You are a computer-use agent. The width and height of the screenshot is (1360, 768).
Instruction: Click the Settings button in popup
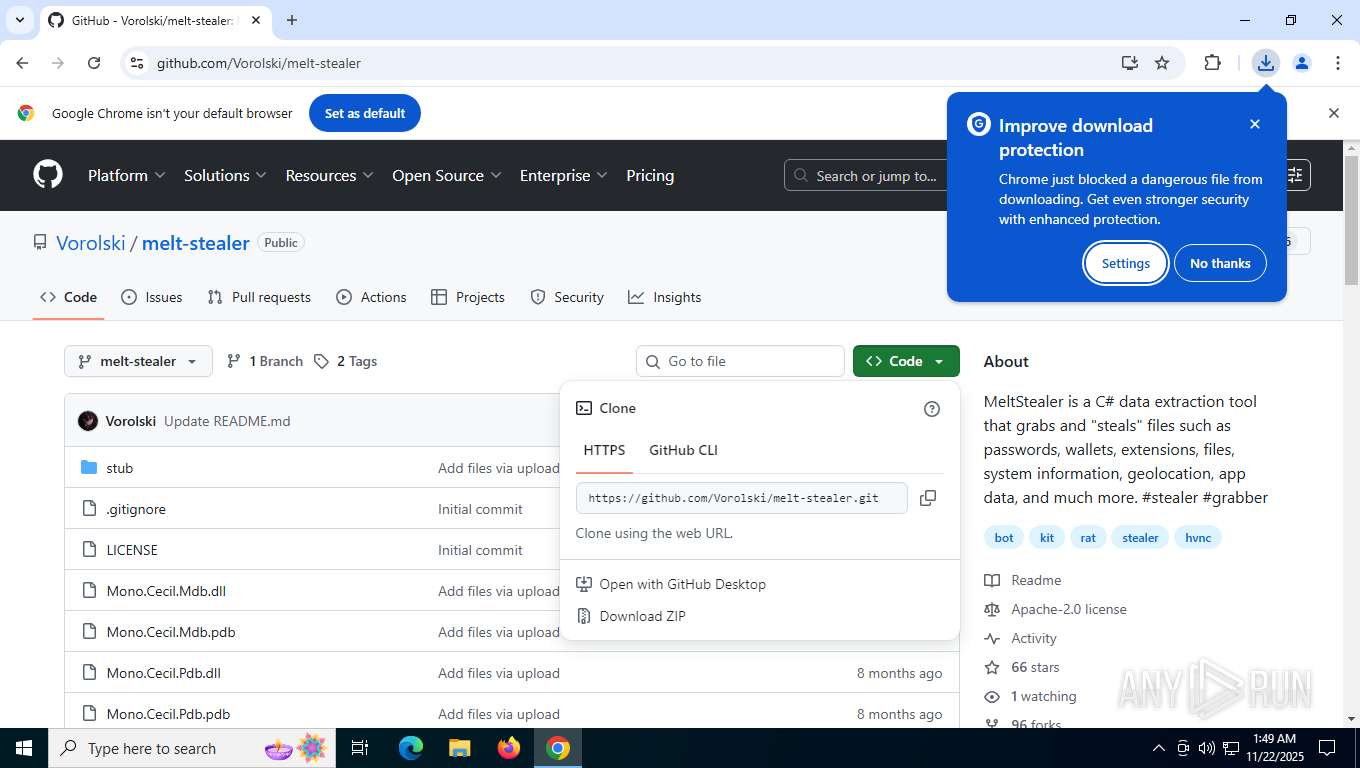pyautogui.click(x=1125, y=263)
